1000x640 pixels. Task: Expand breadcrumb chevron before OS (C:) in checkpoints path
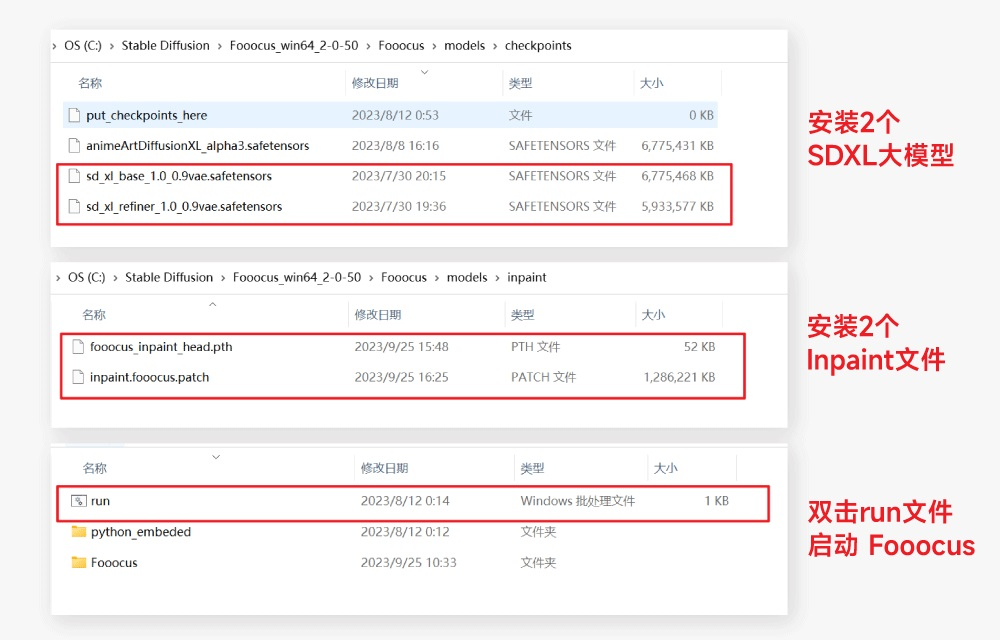tap(56, 46)
